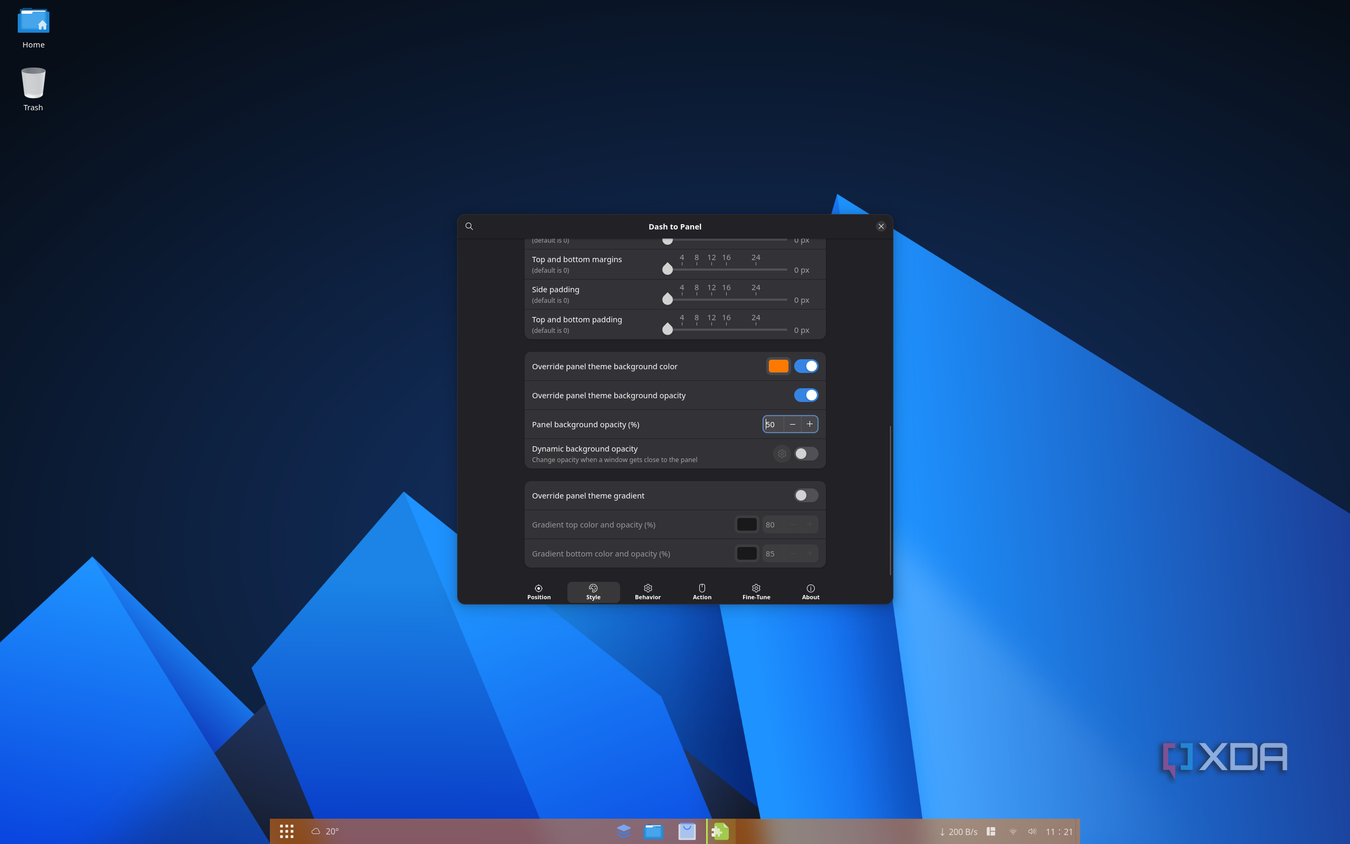Click 'Side padding' label
Image resolution: width=1350 pixels, height=844 pixels.
[x=556, y=289]
